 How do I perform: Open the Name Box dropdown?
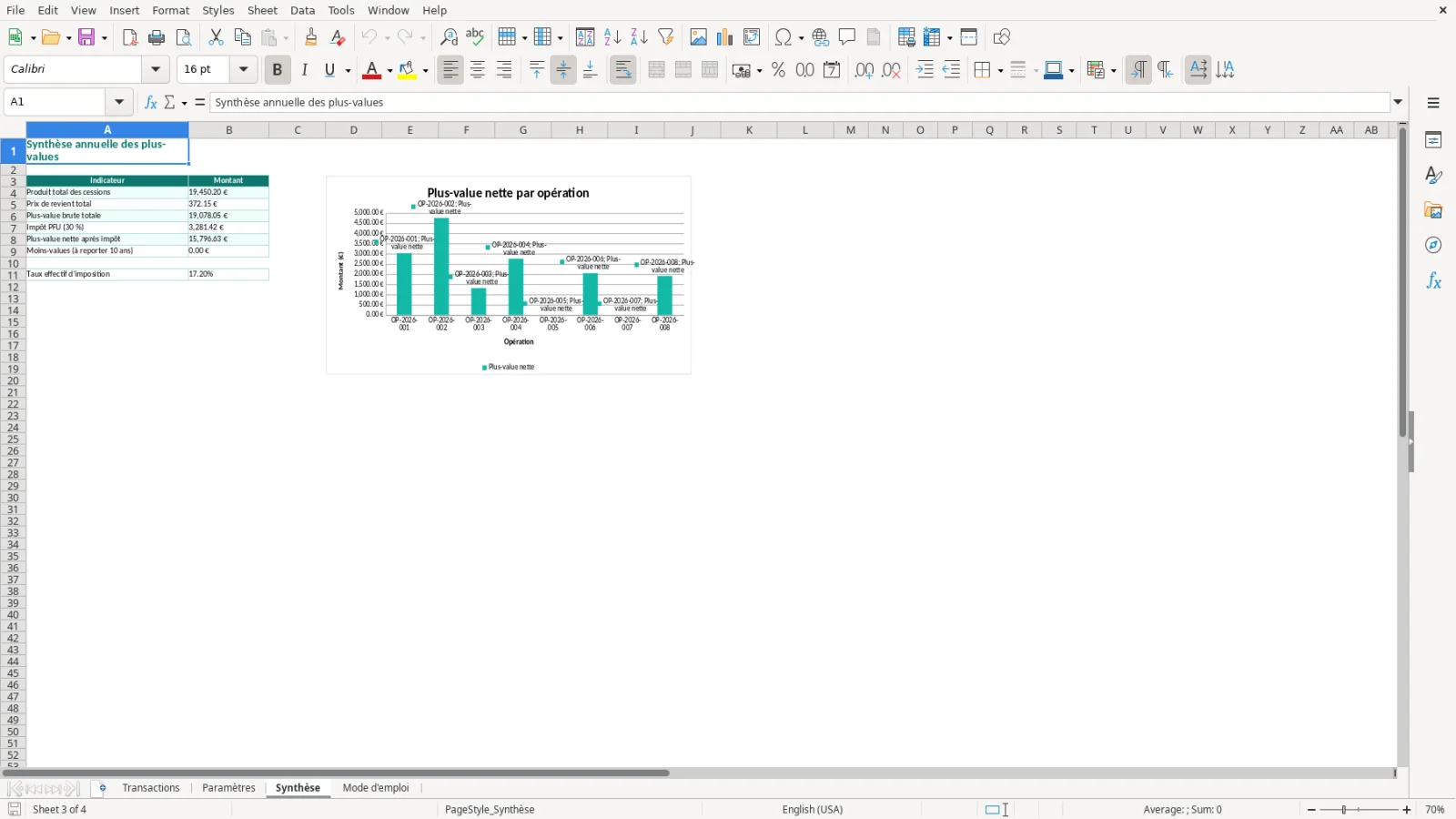click(x=119, y=102)
